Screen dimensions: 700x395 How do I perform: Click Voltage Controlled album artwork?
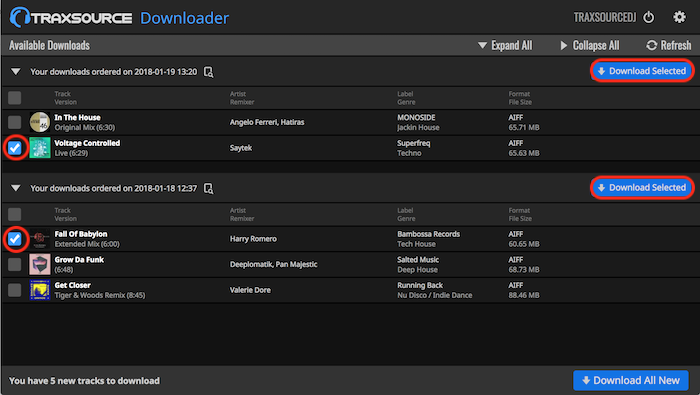point(40,148)
